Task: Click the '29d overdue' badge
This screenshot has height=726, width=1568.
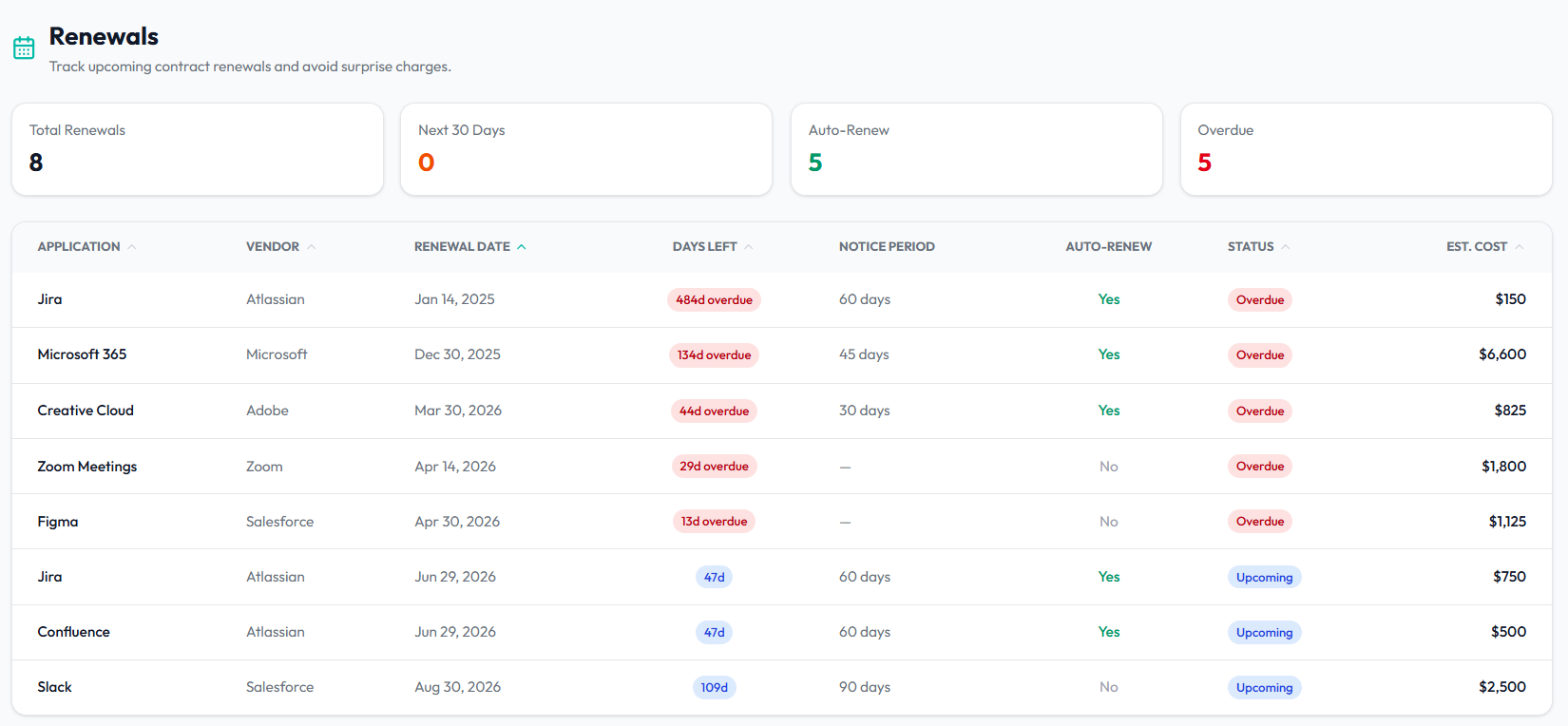Action: click(714, 467)
